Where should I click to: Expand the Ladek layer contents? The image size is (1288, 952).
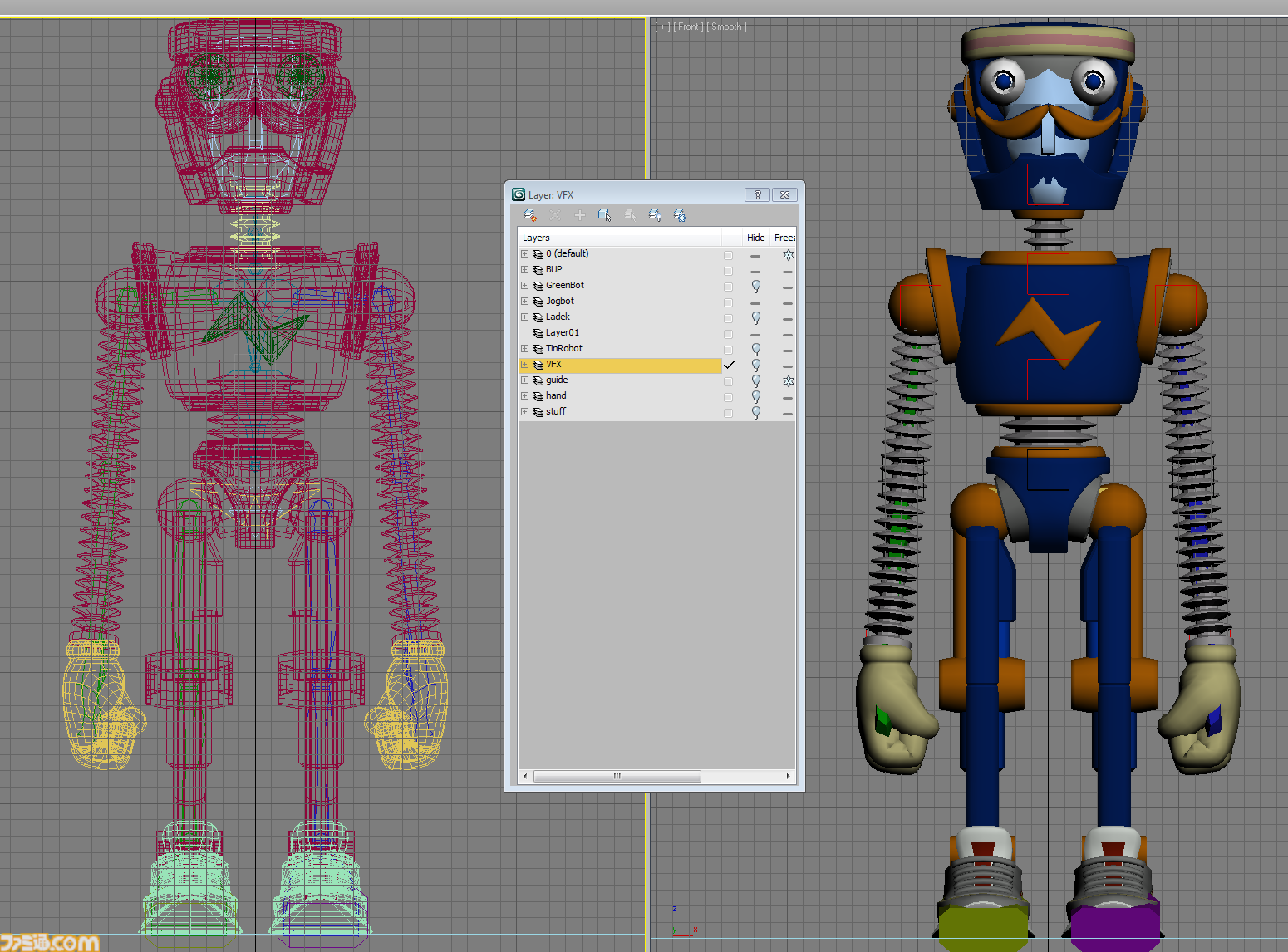524,317
